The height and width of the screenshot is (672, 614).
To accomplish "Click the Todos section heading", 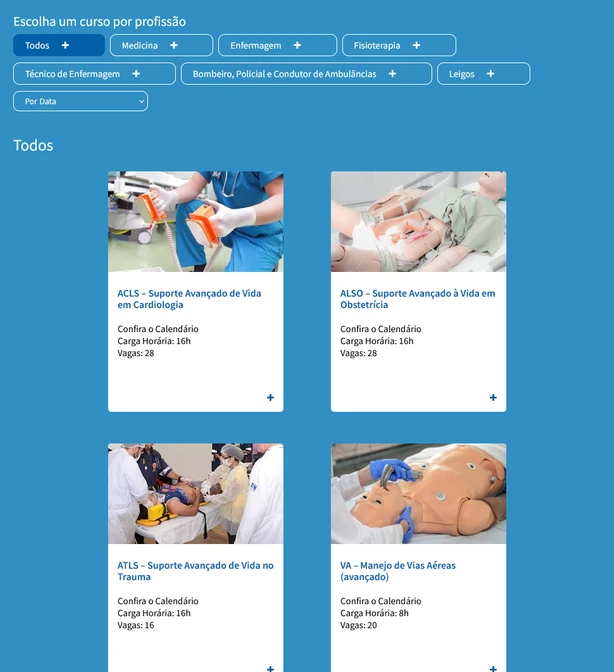I will click(33, 145).
